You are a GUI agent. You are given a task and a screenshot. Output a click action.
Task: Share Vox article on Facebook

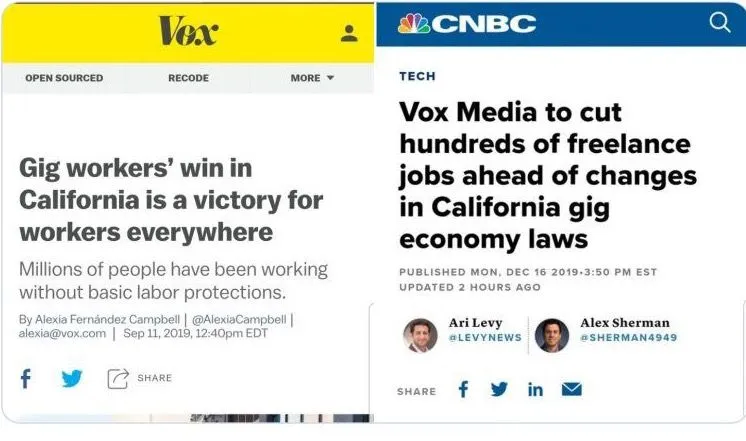pyautogui.click(x=26, y=378)
